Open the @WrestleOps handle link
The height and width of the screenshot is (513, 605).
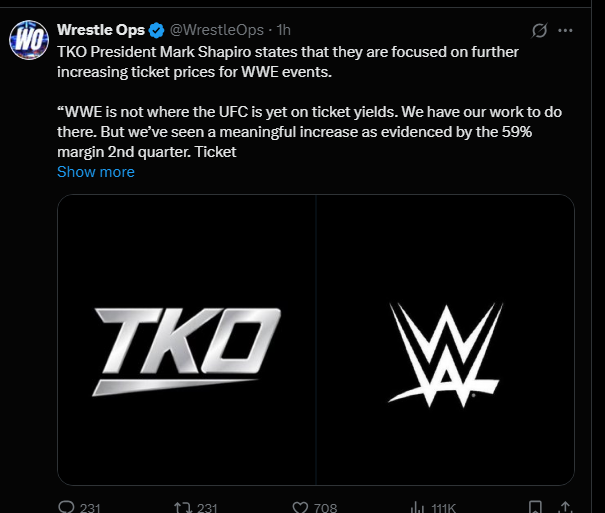(x=221, y=30)
